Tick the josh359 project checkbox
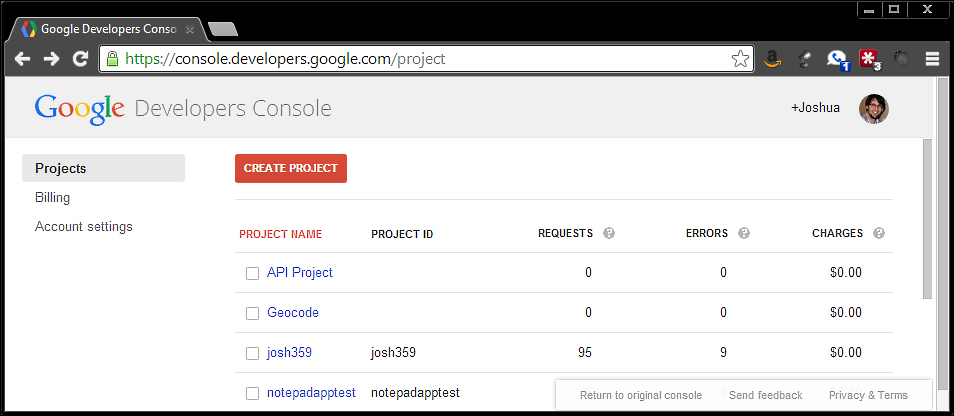This screenshot has height=416, width=954. click(x=253, y=353)
